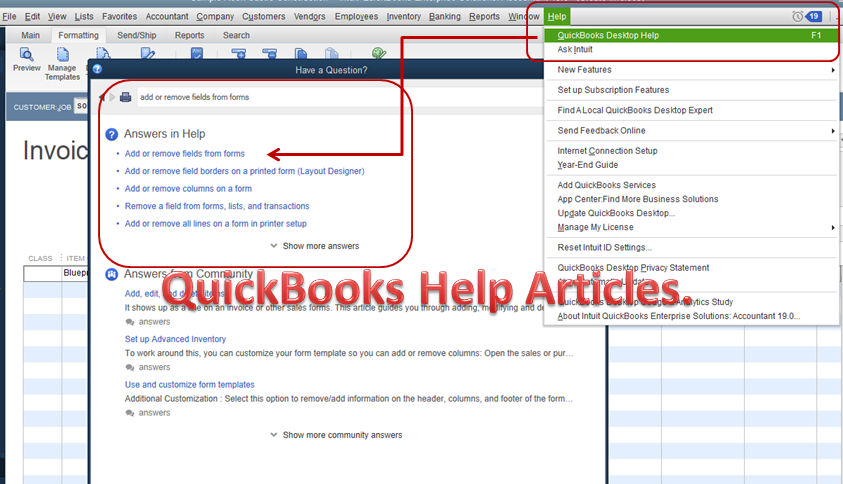Click the green Customize Design palette icon
The height and width of the screenshot is (484, 843).
(x=379, y=53)
